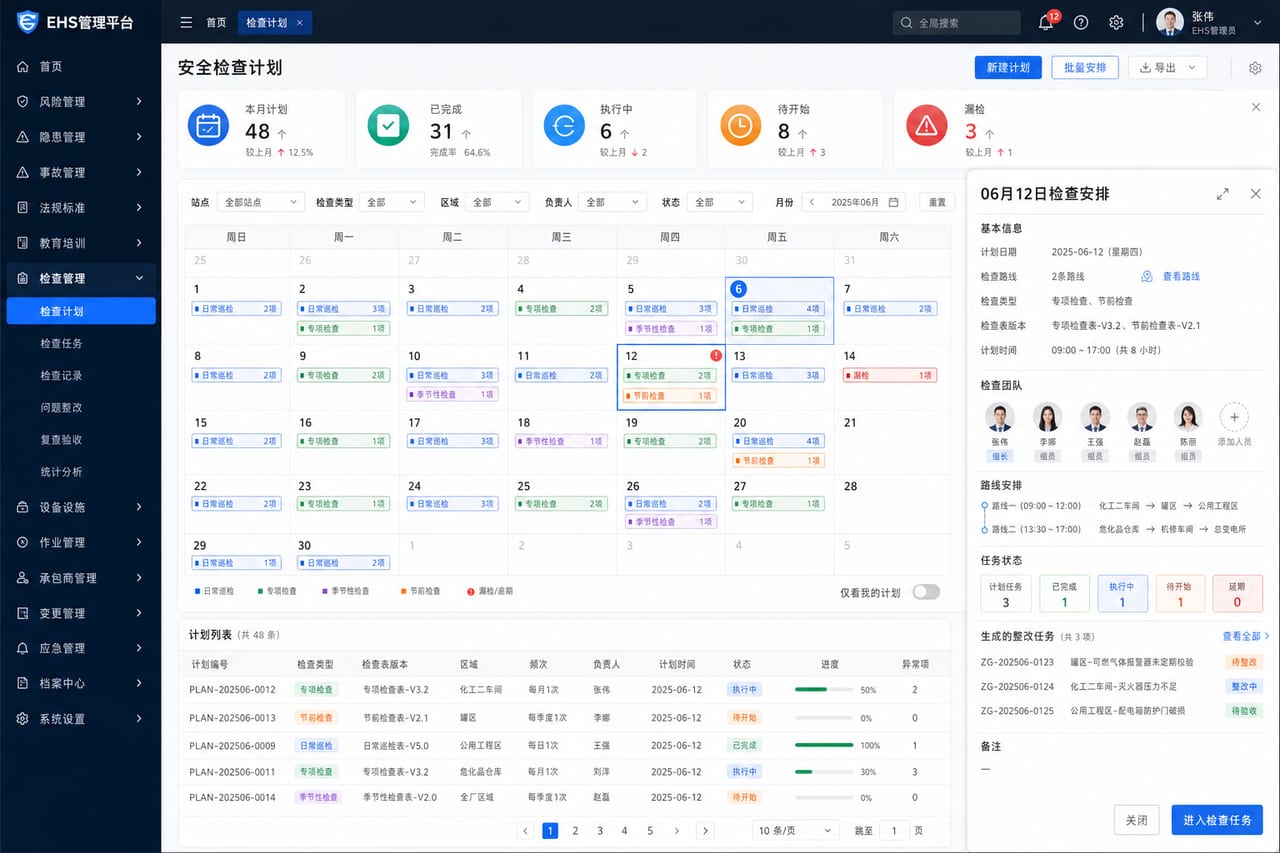
Task: Select June 14 漏检 event
Action: pyautogui.click(x=889, y=375)
